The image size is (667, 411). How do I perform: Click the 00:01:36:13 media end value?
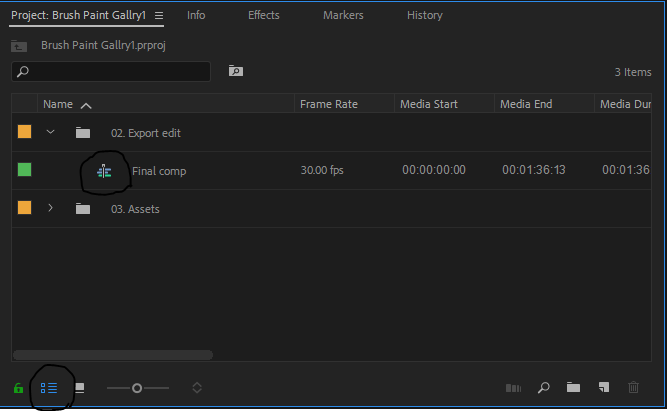(534, 170)
